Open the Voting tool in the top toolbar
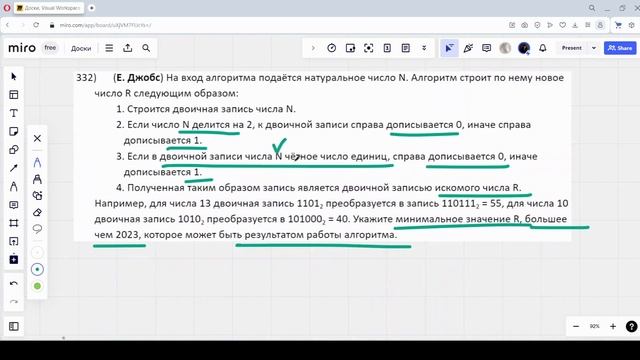The image size is (640, 360). coord(350,48)
